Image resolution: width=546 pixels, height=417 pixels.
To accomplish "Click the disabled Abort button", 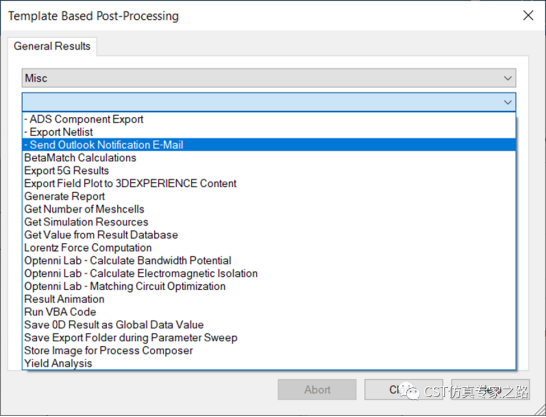I will pos(317,390).
